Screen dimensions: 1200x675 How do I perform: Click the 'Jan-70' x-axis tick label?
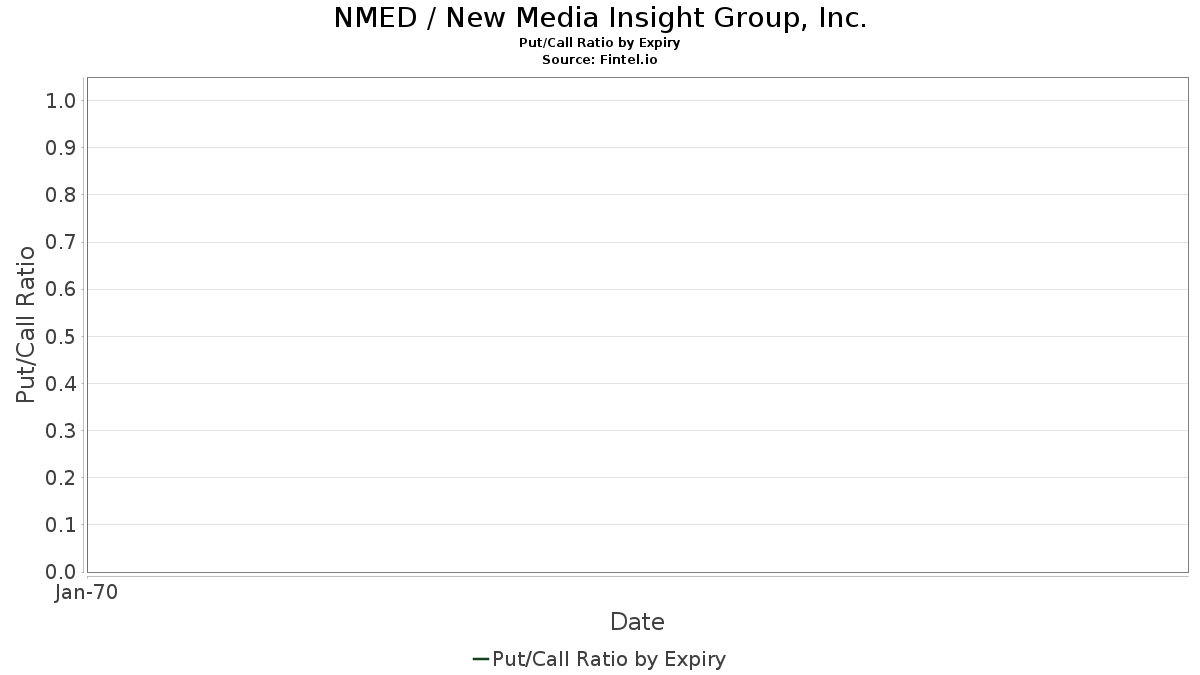pos(87,593)
